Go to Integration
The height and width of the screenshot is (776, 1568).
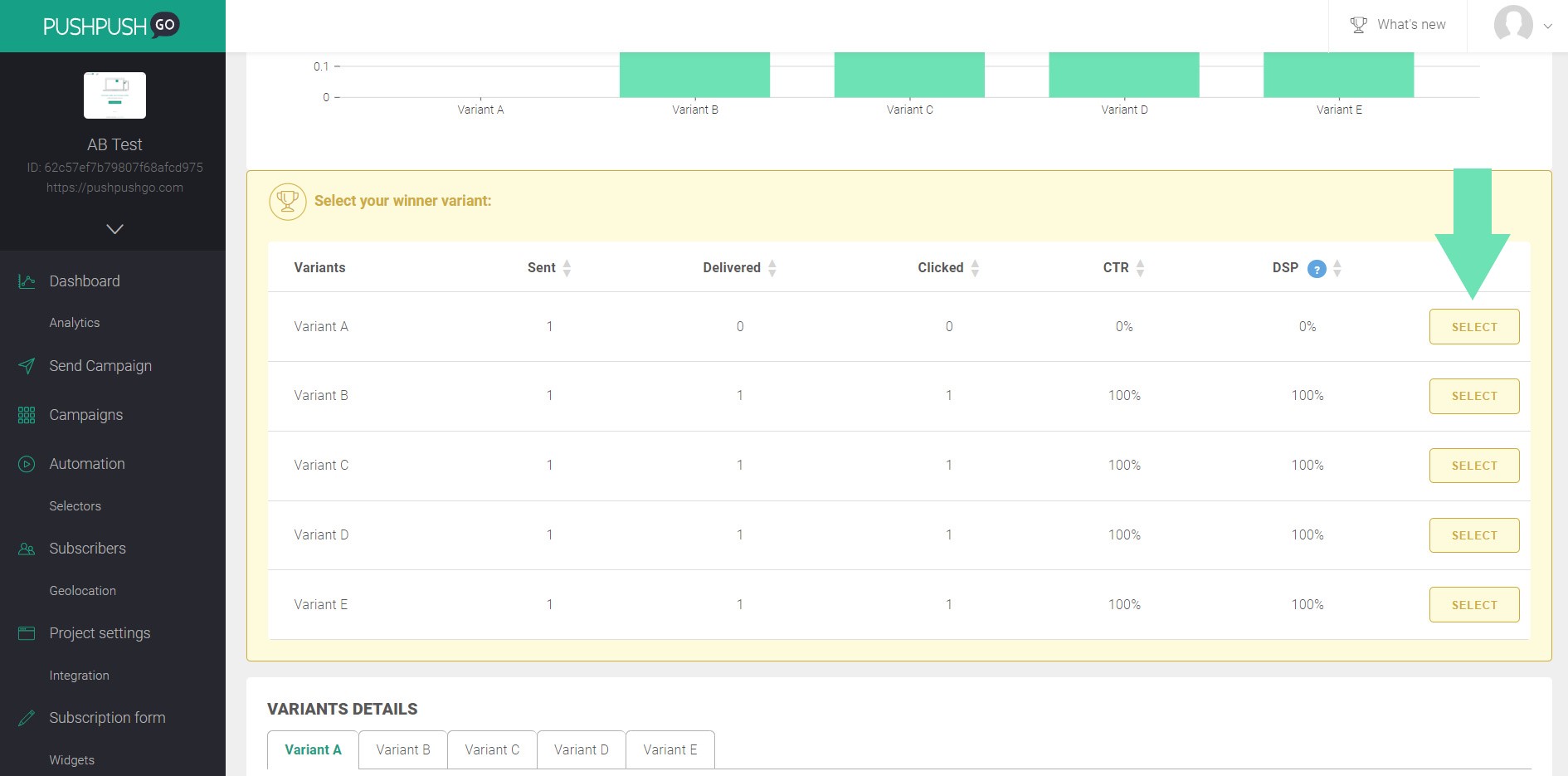click(80, 676)
